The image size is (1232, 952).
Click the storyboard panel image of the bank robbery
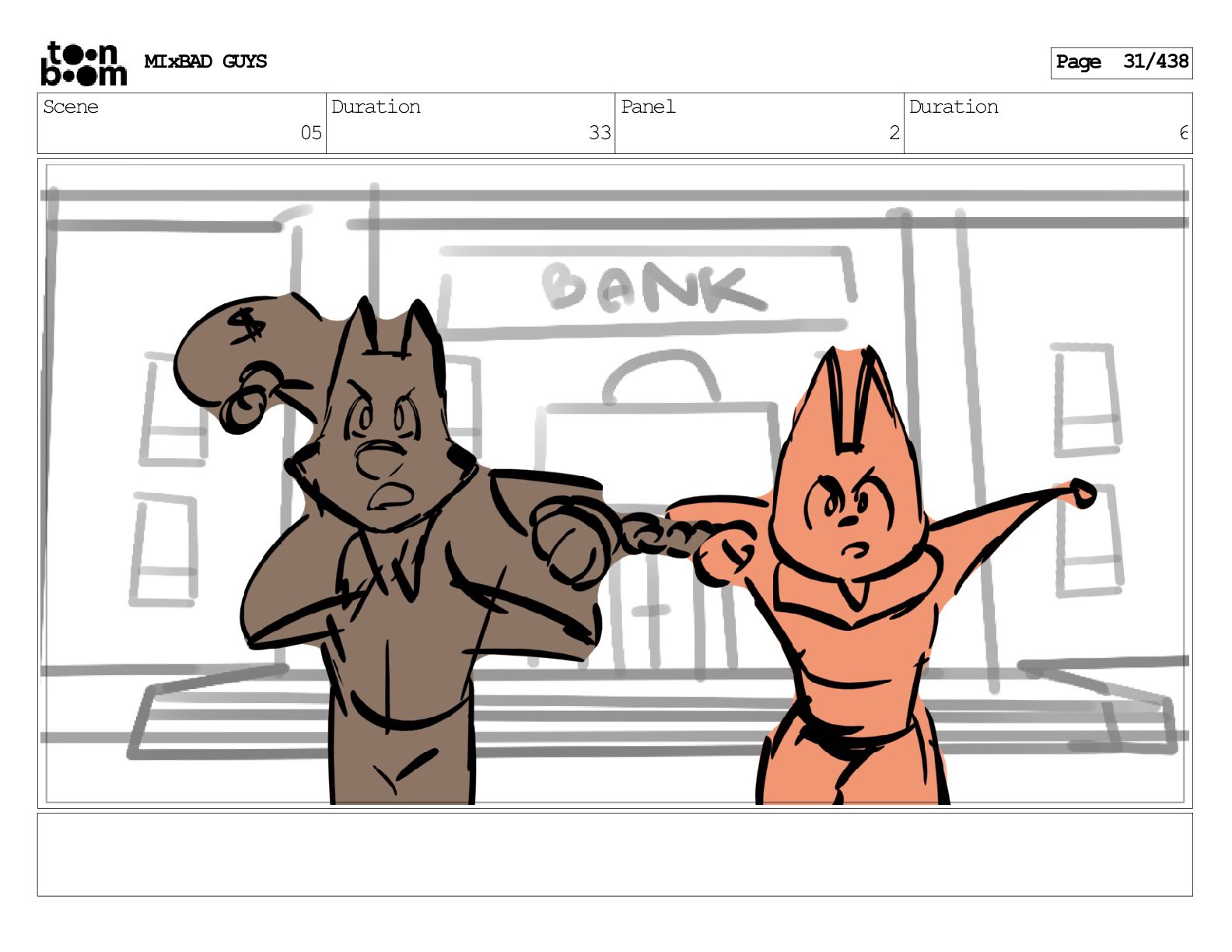point(614,483)
